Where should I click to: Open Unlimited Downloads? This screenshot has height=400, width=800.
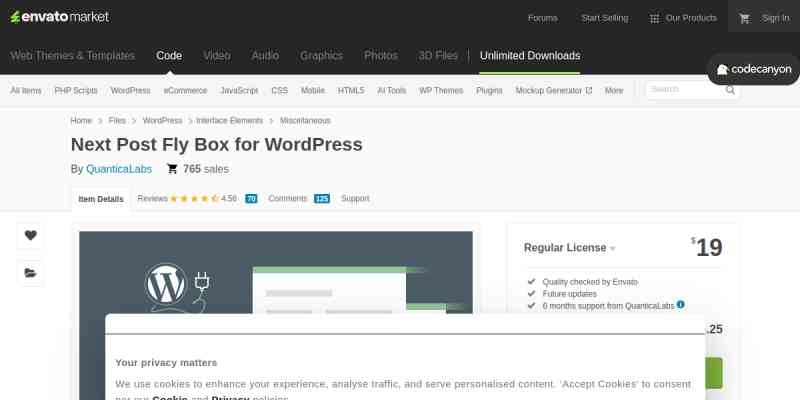click(530, 56)
